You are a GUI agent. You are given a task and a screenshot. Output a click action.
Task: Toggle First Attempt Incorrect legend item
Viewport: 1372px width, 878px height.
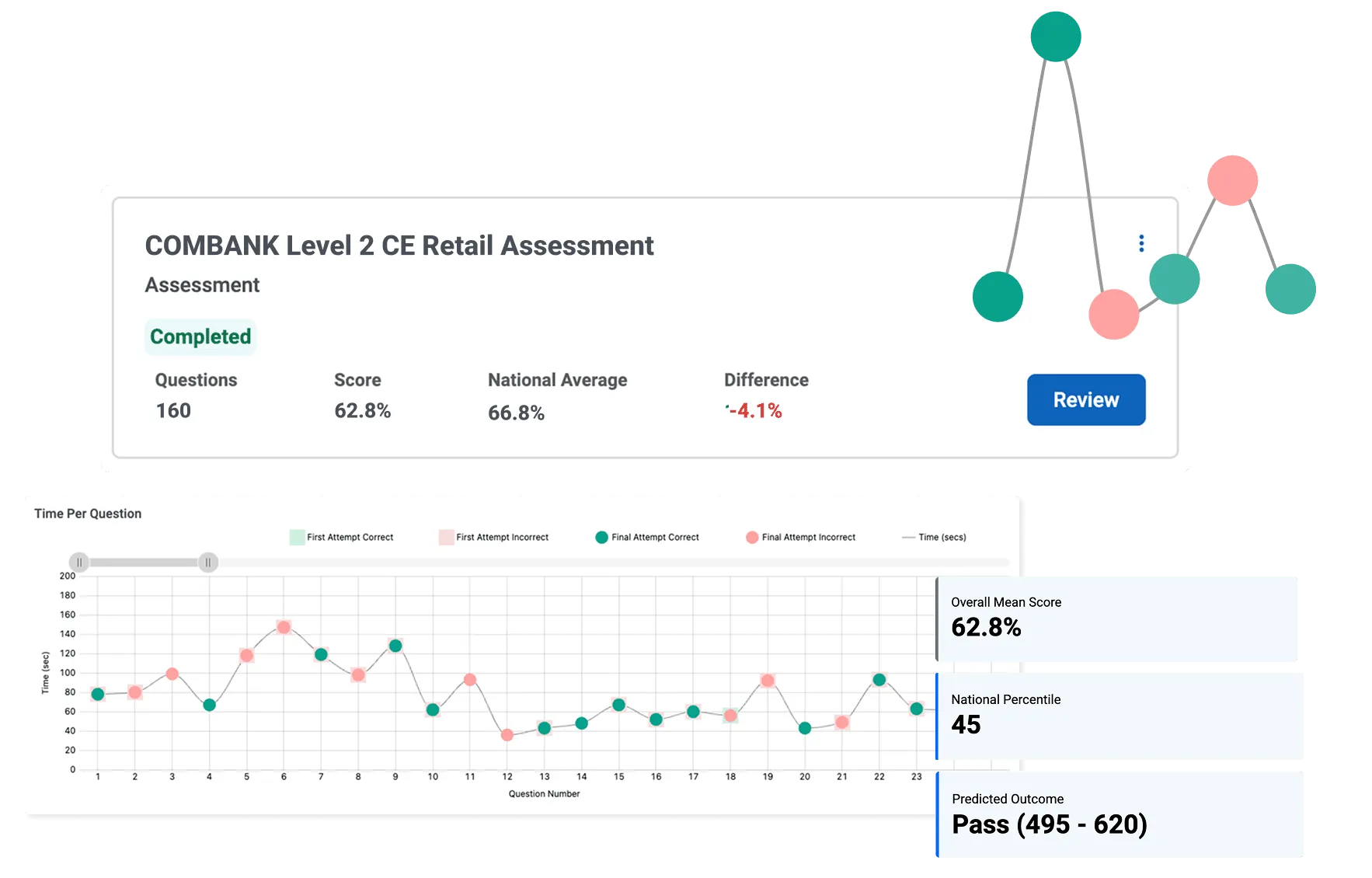click(x=494, y=537)
